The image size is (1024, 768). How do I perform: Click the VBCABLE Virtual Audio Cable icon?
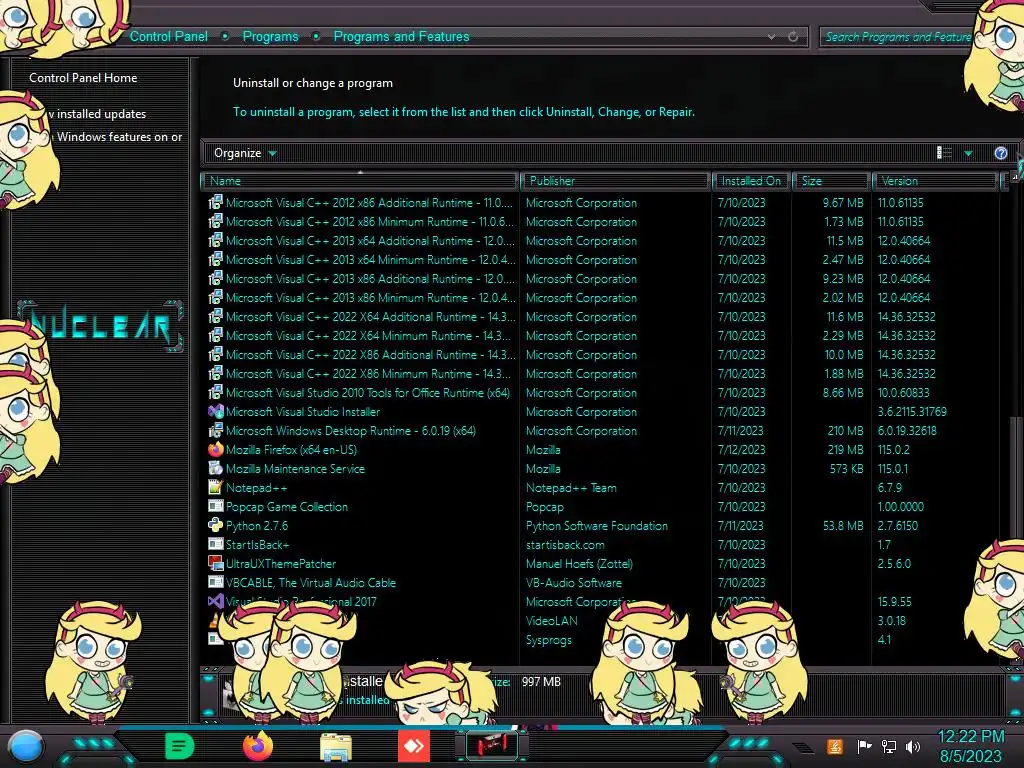click(216, 582)
